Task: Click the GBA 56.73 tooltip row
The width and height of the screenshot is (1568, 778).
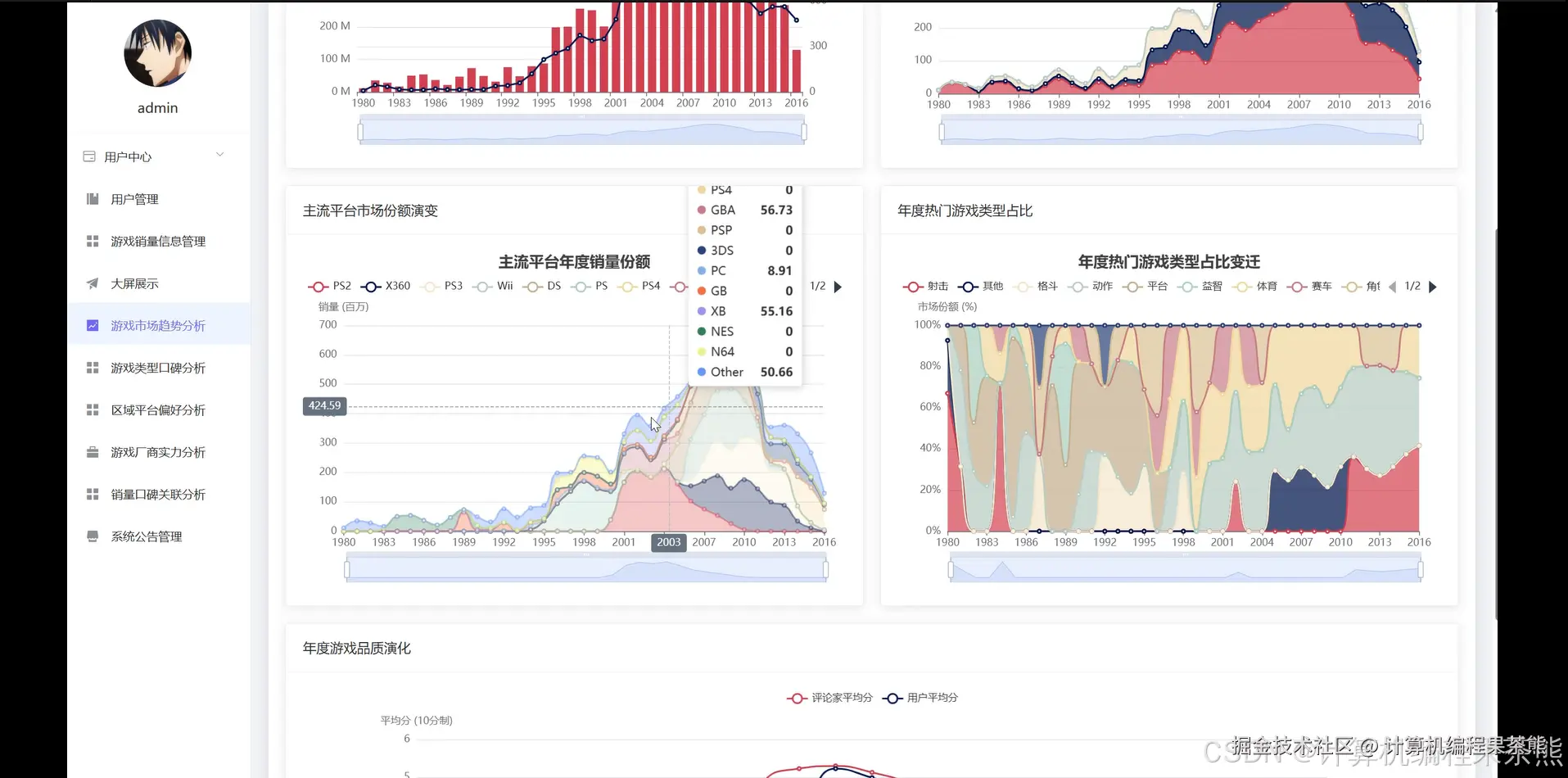Action: 744,210
